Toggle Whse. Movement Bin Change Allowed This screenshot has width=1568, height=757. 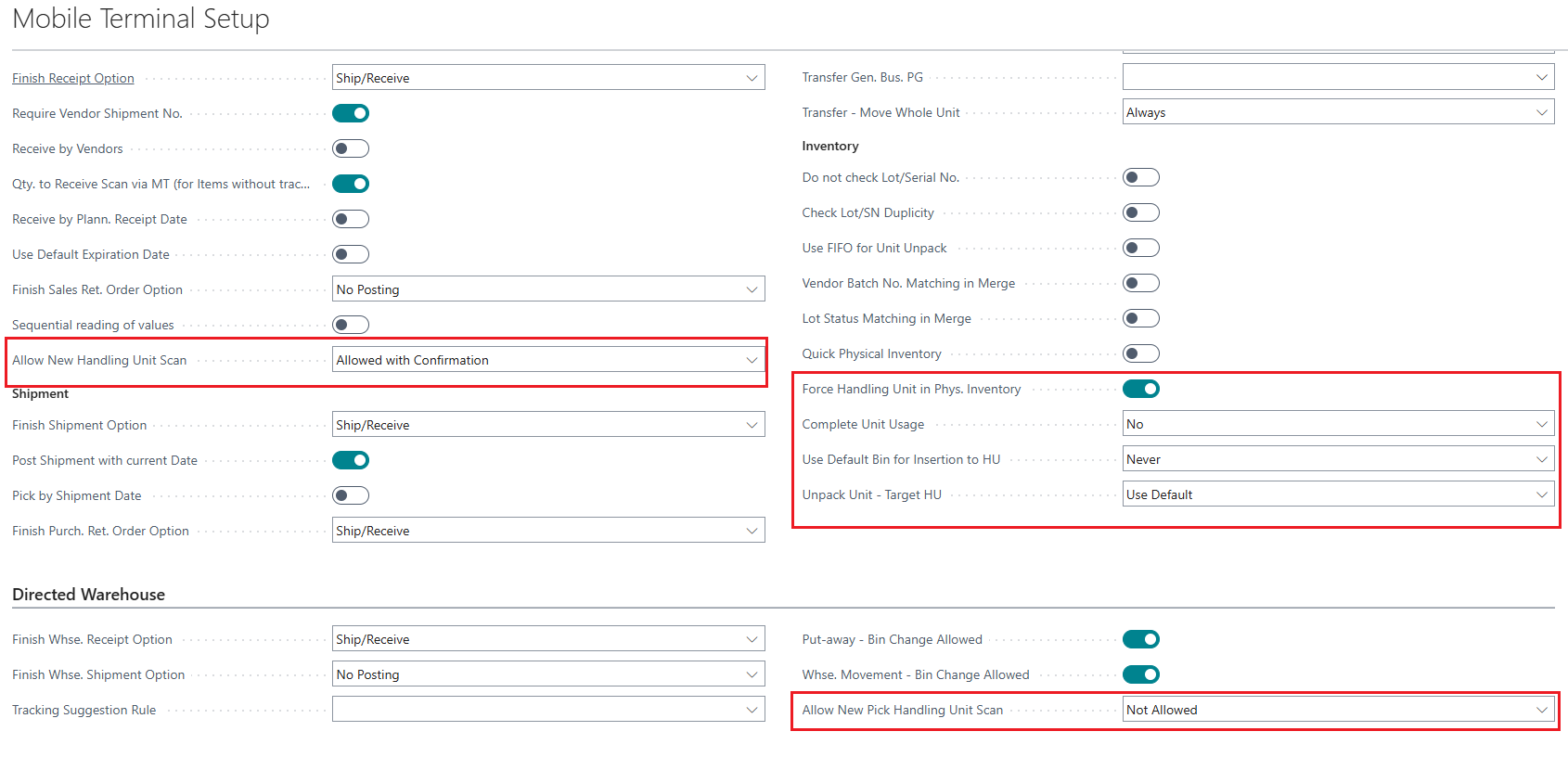point(1140,674)
